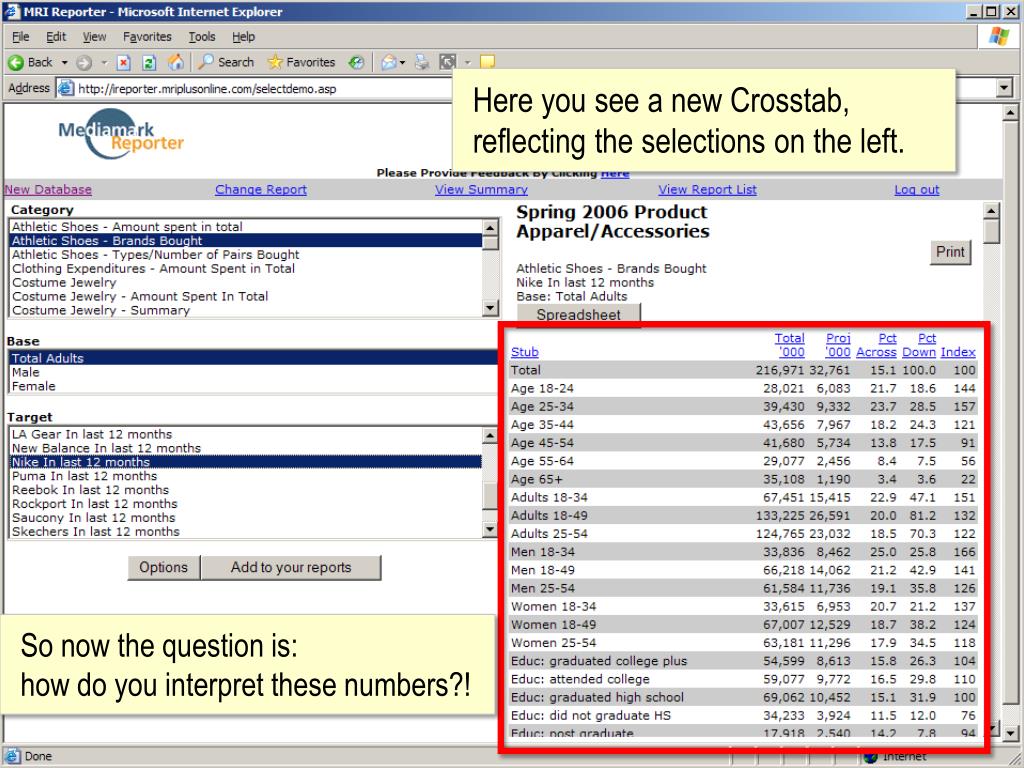Click the report Print button
Screen dimensions: 1024x768
pyautogui.click(x=950, y=252)
